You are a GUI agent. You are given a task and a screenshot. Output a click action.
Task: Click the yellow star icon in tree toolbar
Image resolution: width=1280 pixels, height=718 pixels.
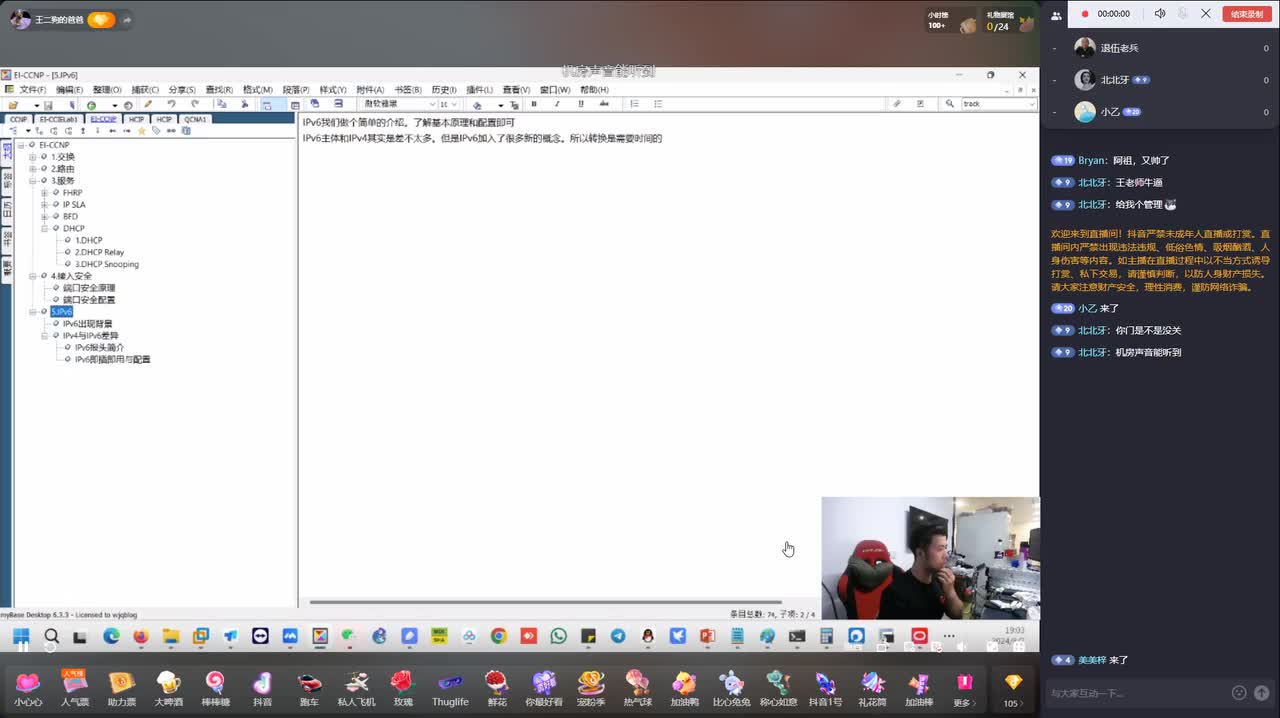pos(141,130)
